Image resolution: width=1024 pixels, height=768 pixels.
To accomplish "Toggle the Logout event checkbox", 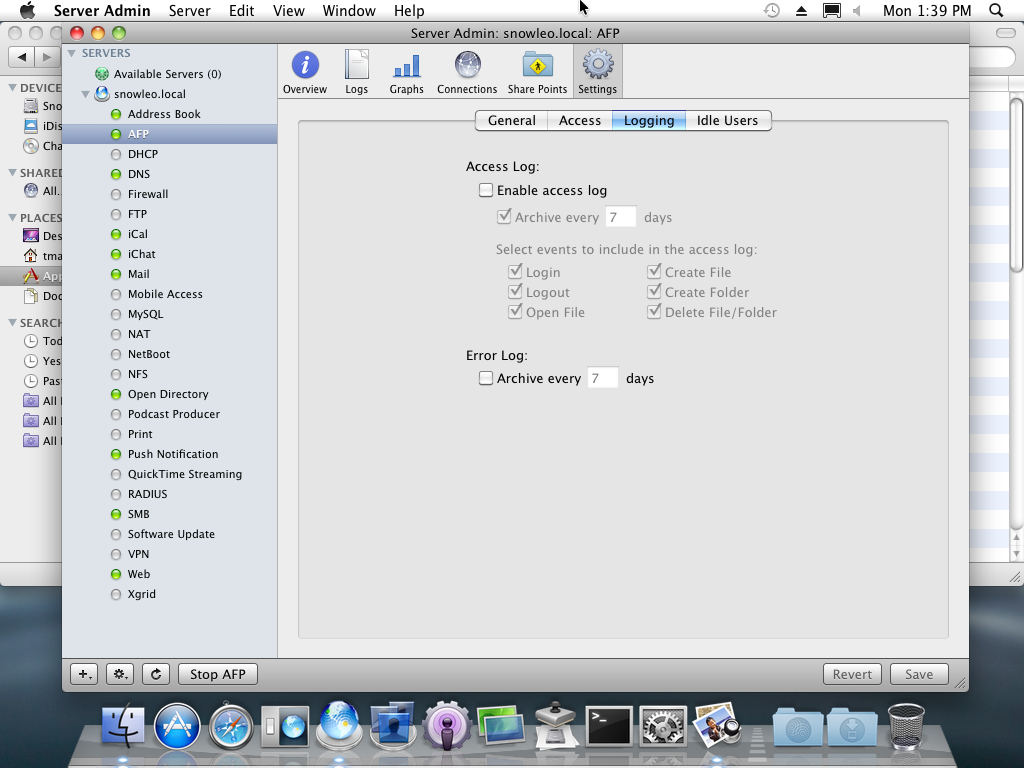I will [515, 292].
